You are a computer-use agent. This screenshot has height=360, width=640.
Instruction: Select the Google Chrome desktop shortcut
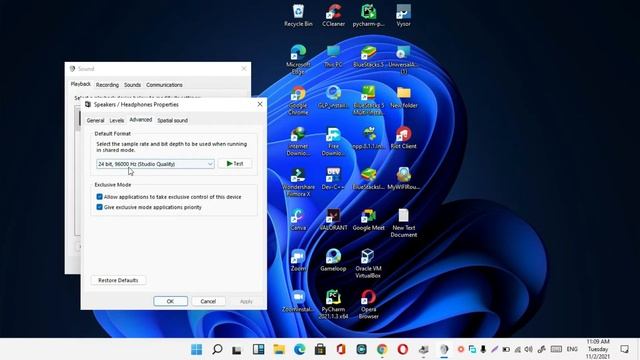pyautogui.click(x=298, y=100)
